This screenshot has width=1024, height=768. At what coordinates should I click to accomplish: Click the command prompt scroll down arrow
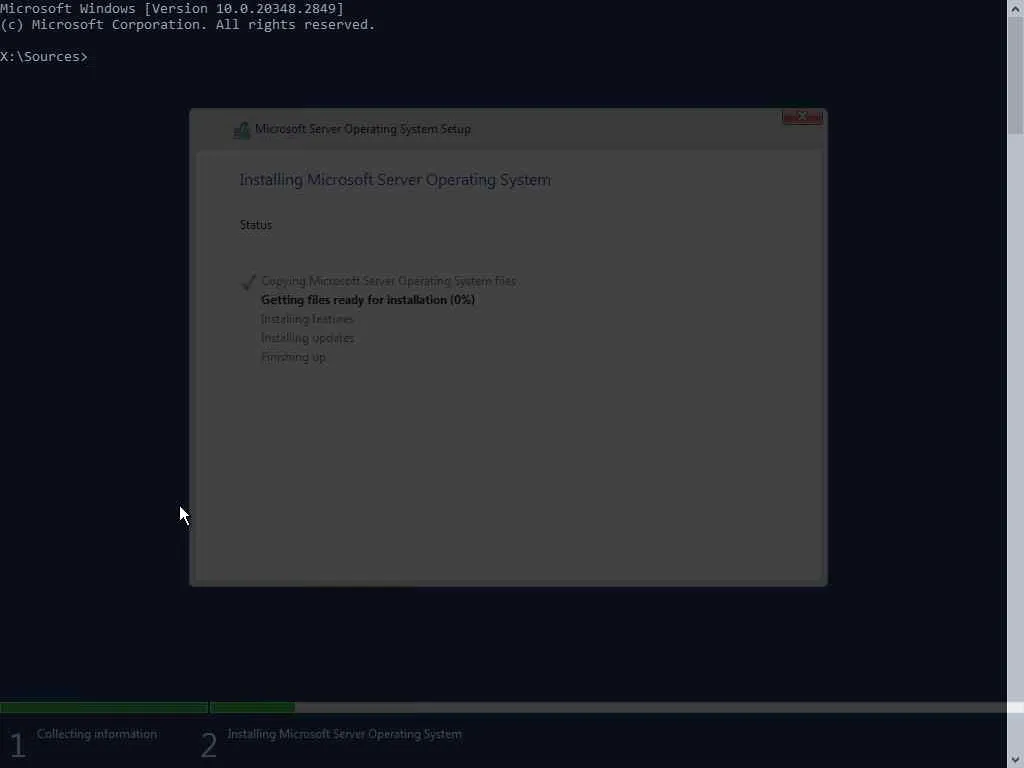pos(1016,760)
